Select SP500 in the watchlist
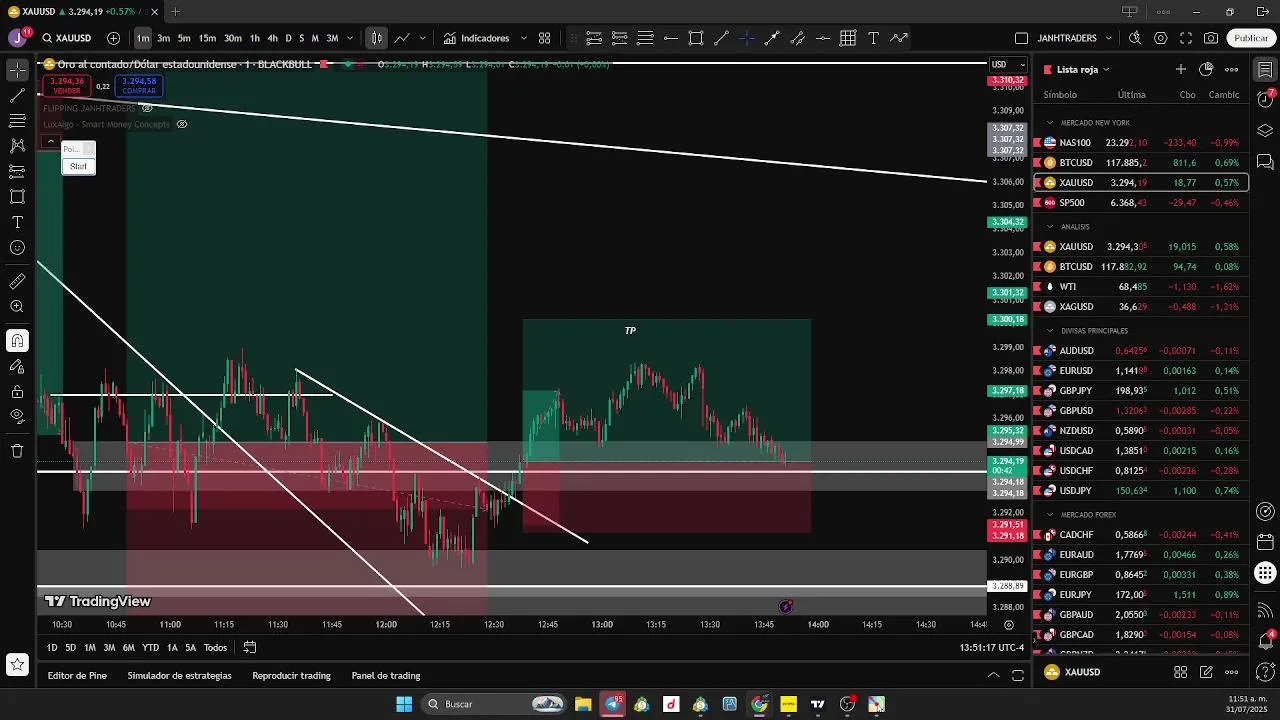 coord(1140,203)
